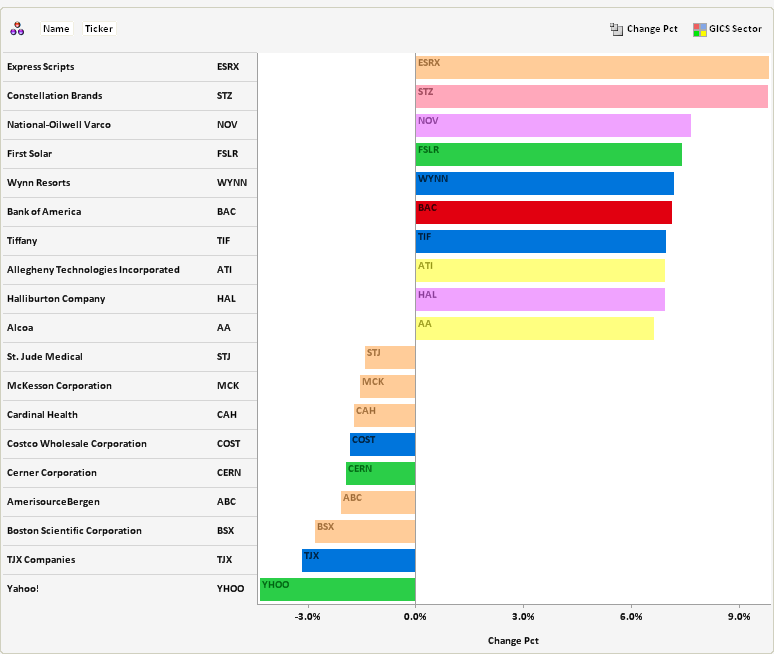The height and width of the screenshot is (654, 774).
Task: Select the STJ negative bar
Action: click(x=390, y=357)
